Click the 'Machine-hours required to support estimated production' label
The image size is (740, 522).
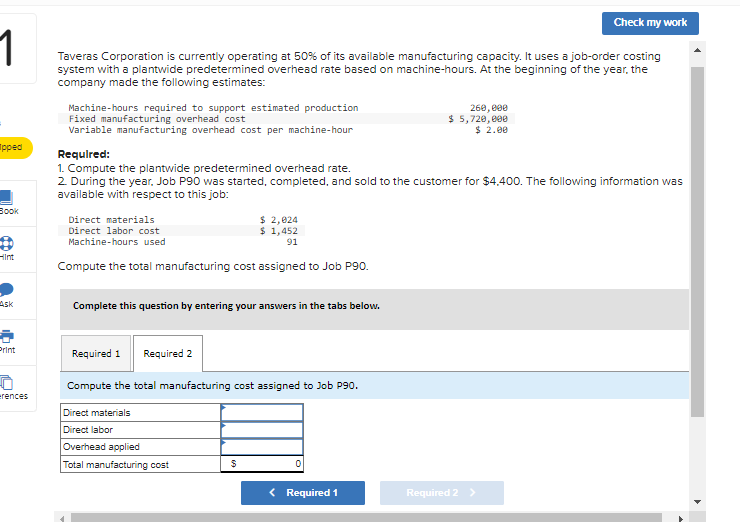(x=213, y=108)
